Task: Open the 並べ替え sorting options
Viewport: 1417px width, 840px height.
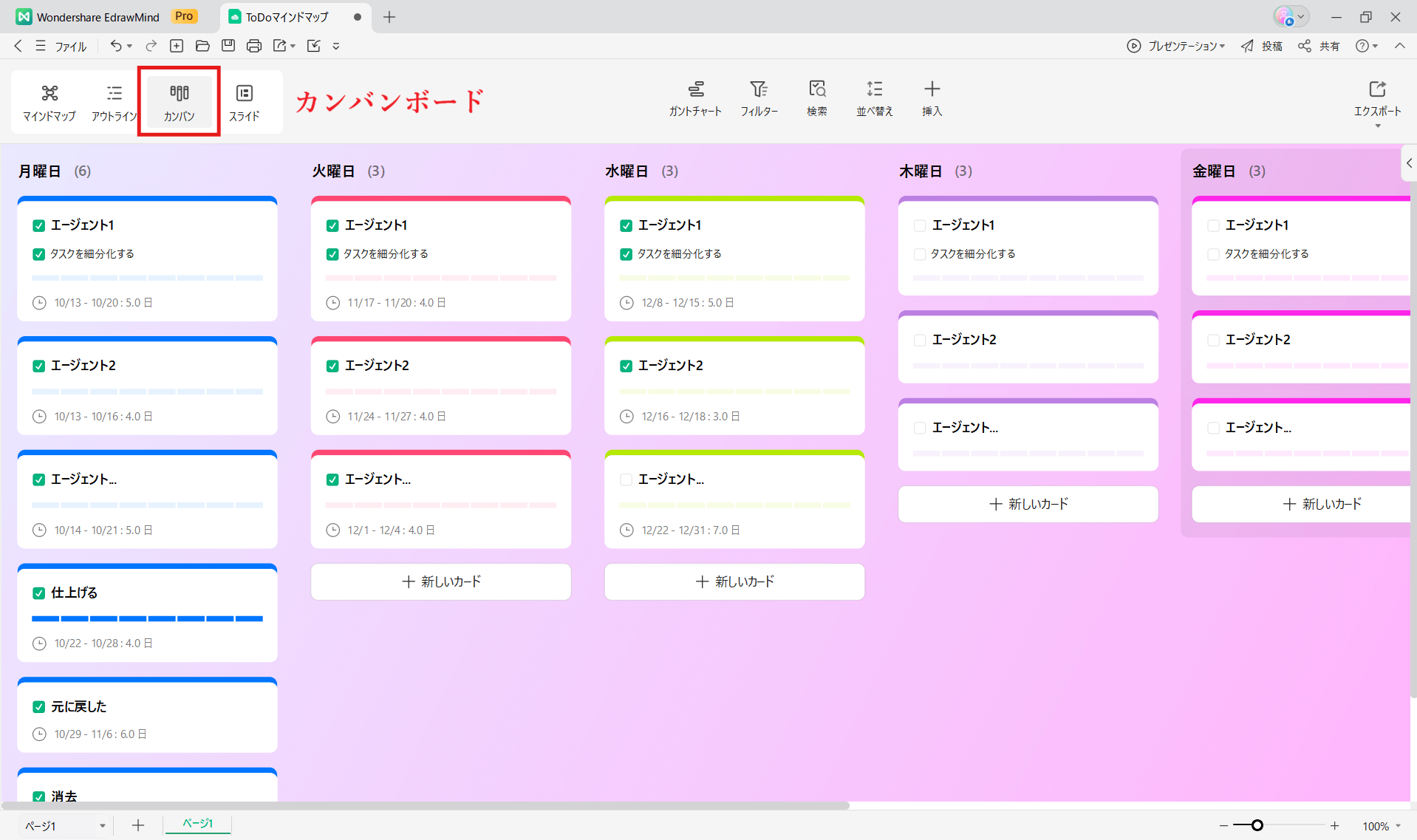Action: coord(875,98)
